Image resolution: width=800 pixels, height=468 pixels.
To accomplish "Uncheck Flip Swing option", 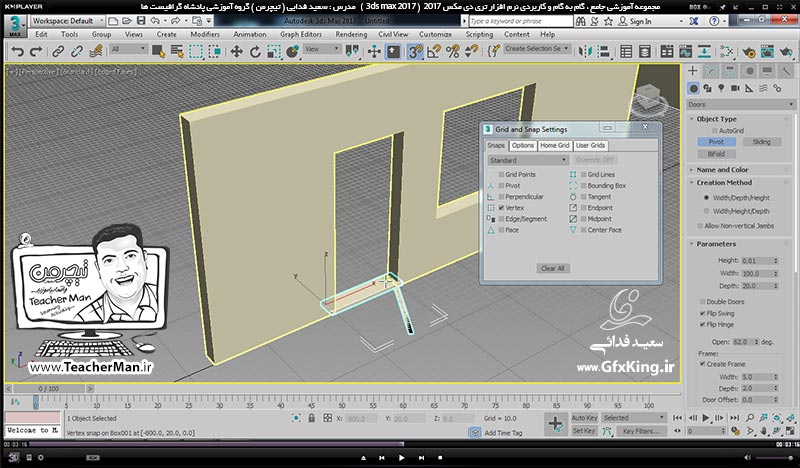I will click(x=703, y=313).
